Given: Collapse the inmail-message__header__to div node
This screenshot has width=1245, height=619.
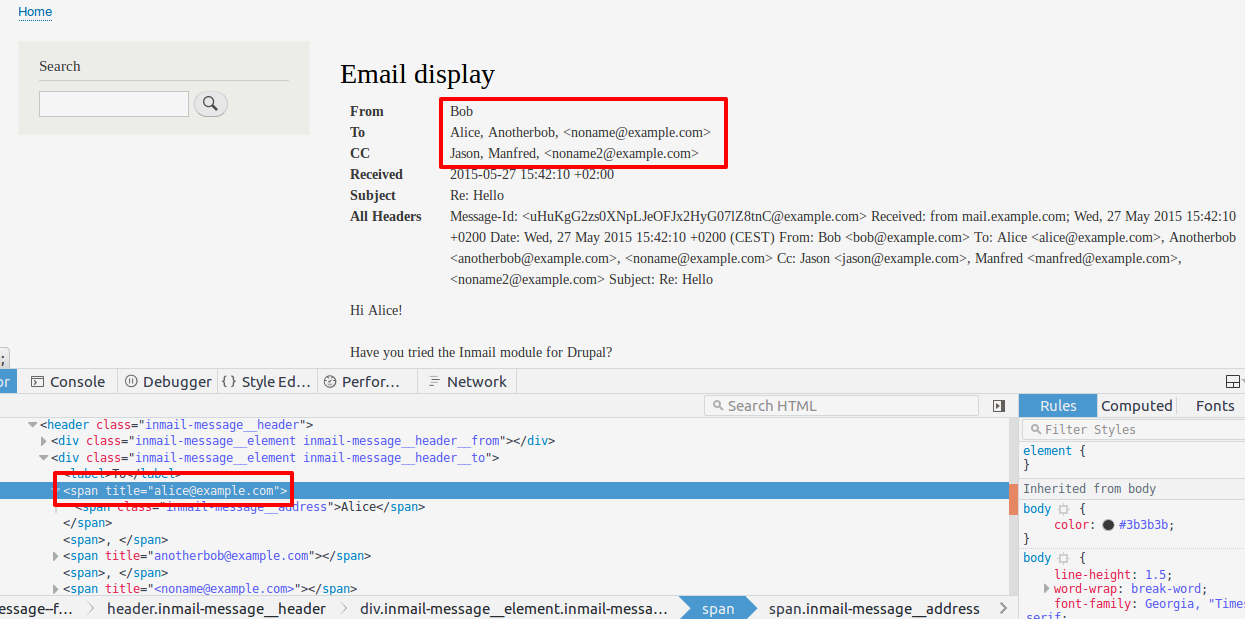Looking at the screenshot, I should pyautogui.click(x=42, y=457).
